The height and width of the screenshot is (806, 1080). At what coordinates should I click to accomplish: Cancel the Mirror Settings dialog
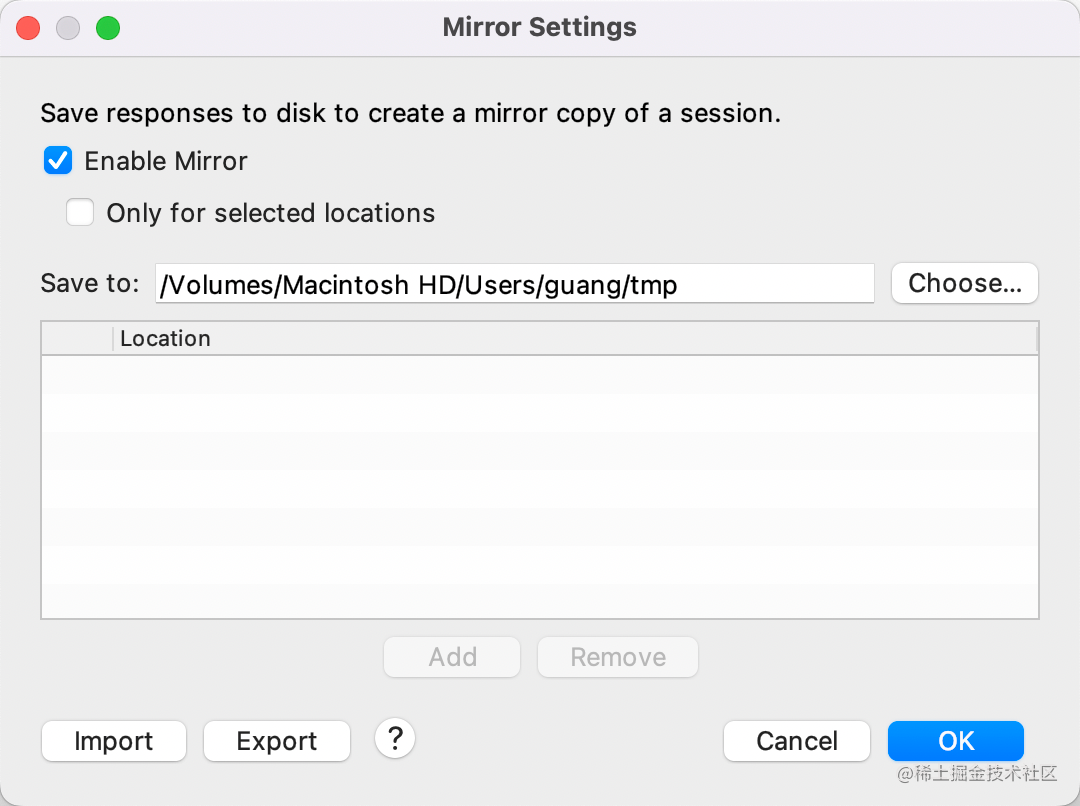[797, 741]
